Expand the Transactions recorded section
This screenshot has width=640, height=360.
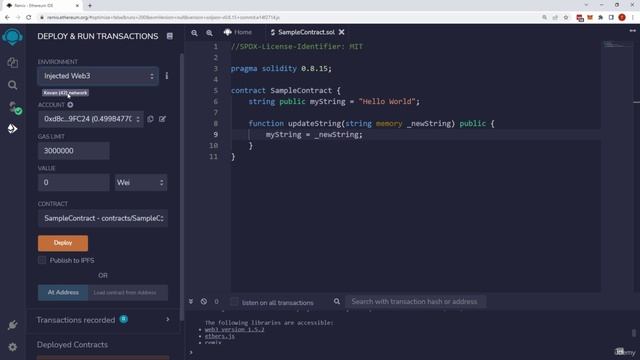[167, 320]
